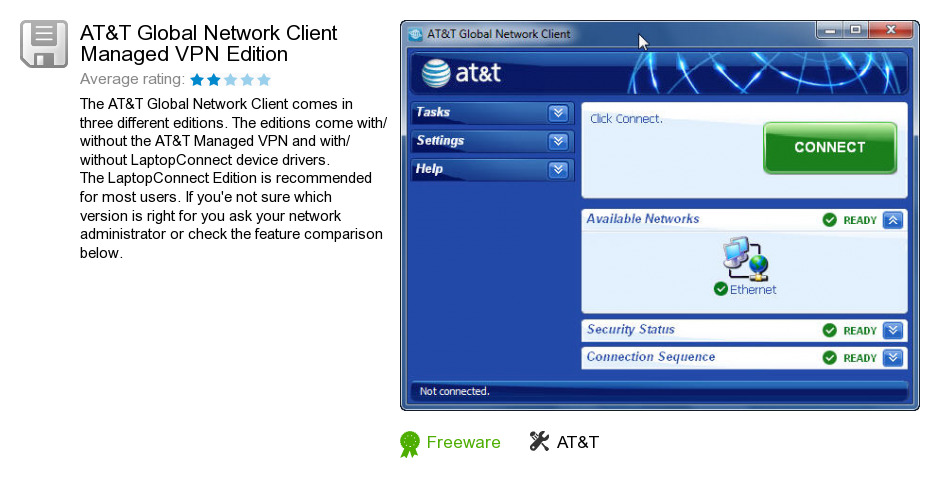Click the 'Not connected.' status text
Image resolution: width=940 pixels, height=488 pixels.
click(x=454, y=391)
